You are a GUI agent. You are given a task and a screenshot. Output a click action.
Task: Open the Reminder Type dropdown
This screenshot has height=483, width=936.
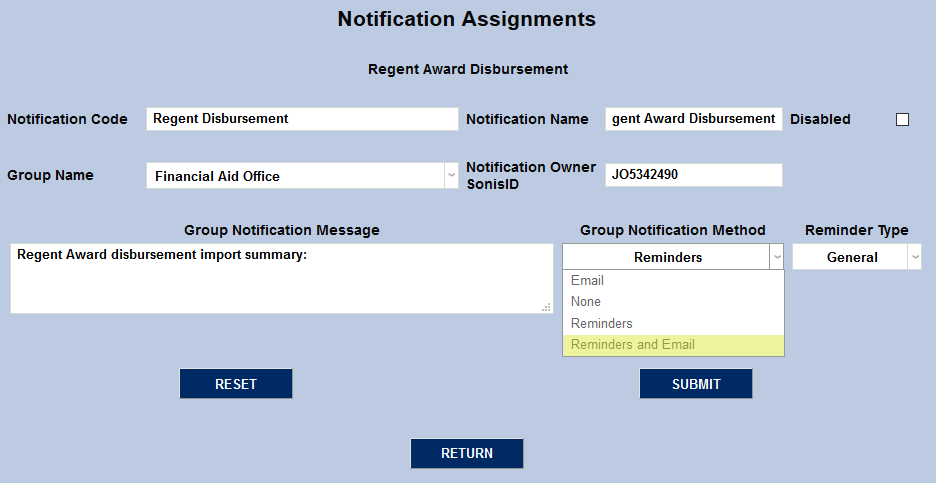tap(857, 257)
